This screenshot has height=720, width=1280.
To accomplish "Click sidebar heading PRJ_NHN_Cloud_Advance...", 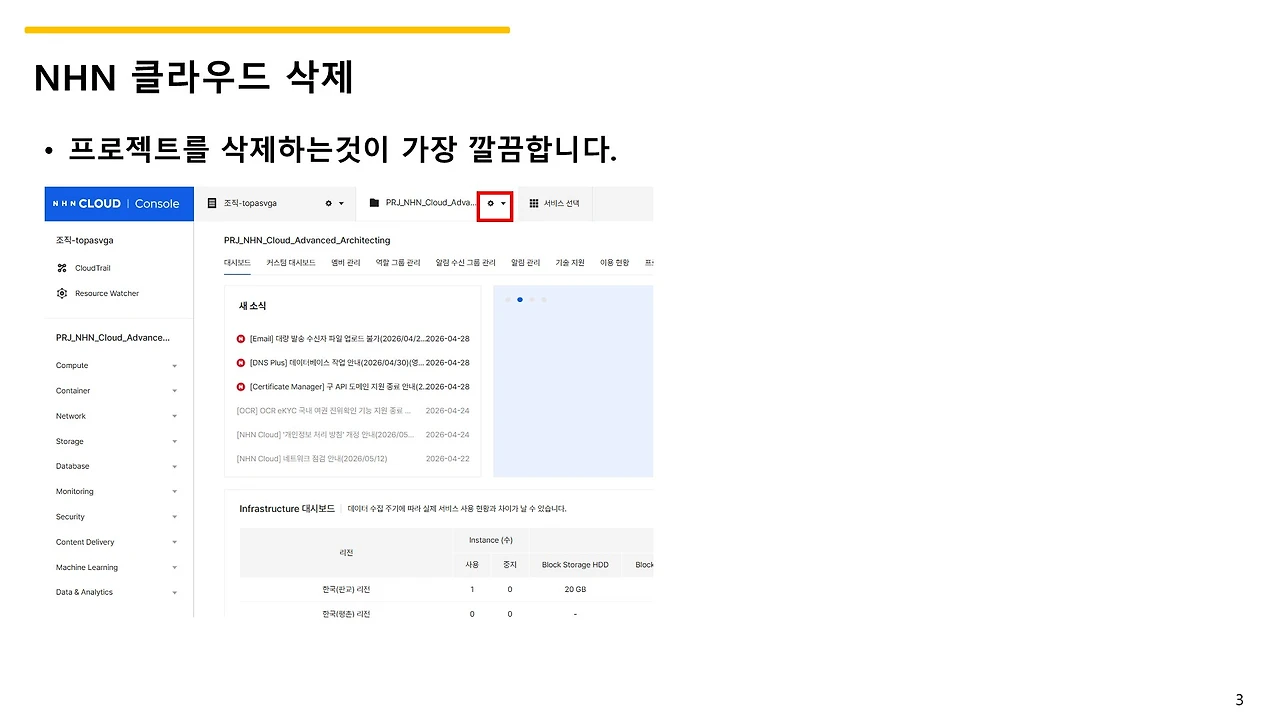I will click(x=113, y=338).
